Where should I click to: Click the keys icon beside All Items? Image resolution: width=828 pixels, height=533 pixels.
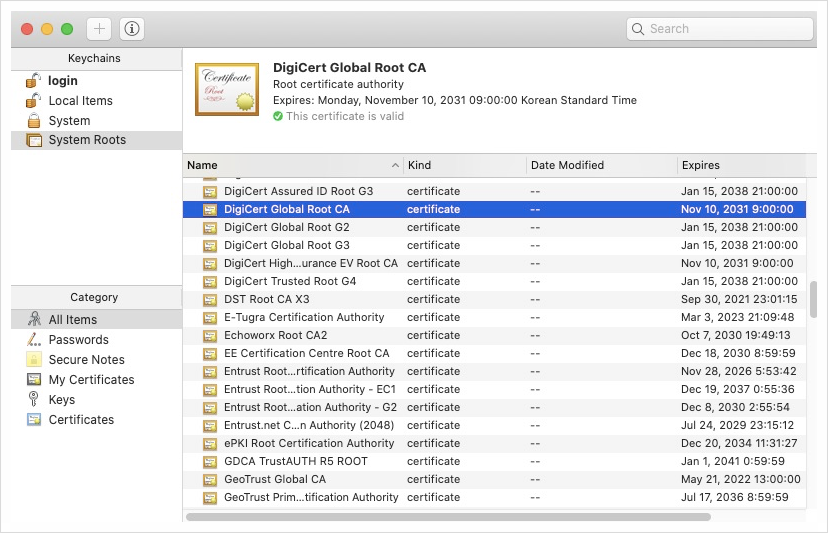34,319
